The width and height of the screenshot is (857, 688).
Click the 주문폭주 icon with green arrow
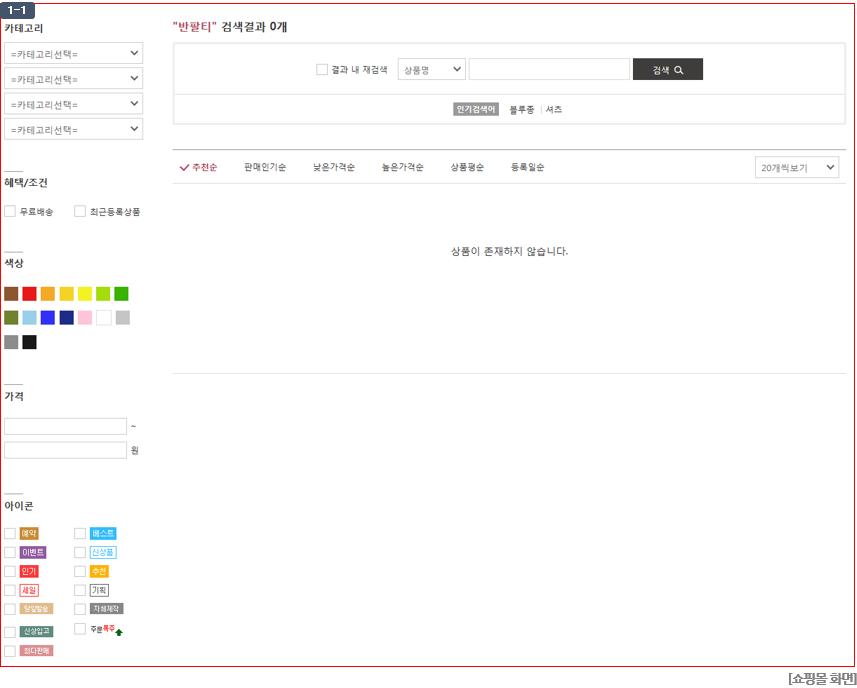[107, 630]
